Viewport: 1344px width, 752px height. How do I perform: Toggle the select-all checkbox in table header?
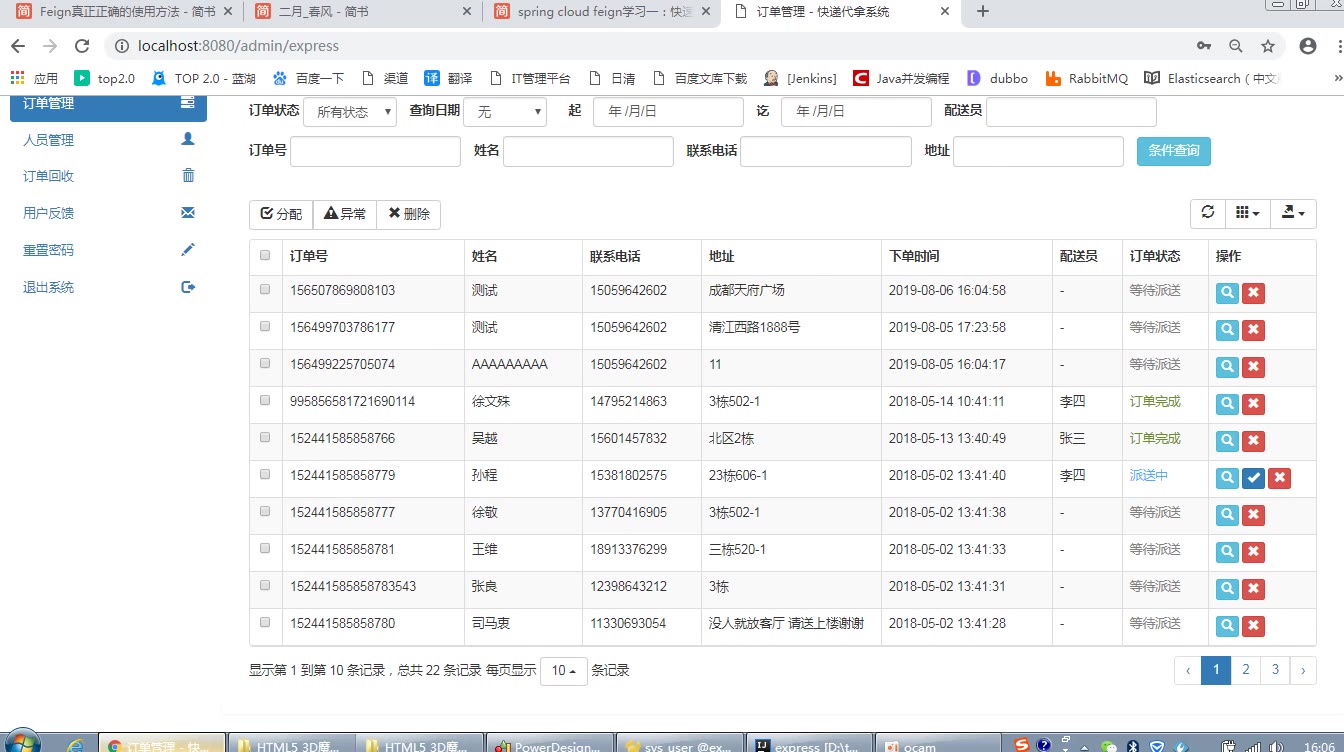pyautogui.click(x=265, y=256)
